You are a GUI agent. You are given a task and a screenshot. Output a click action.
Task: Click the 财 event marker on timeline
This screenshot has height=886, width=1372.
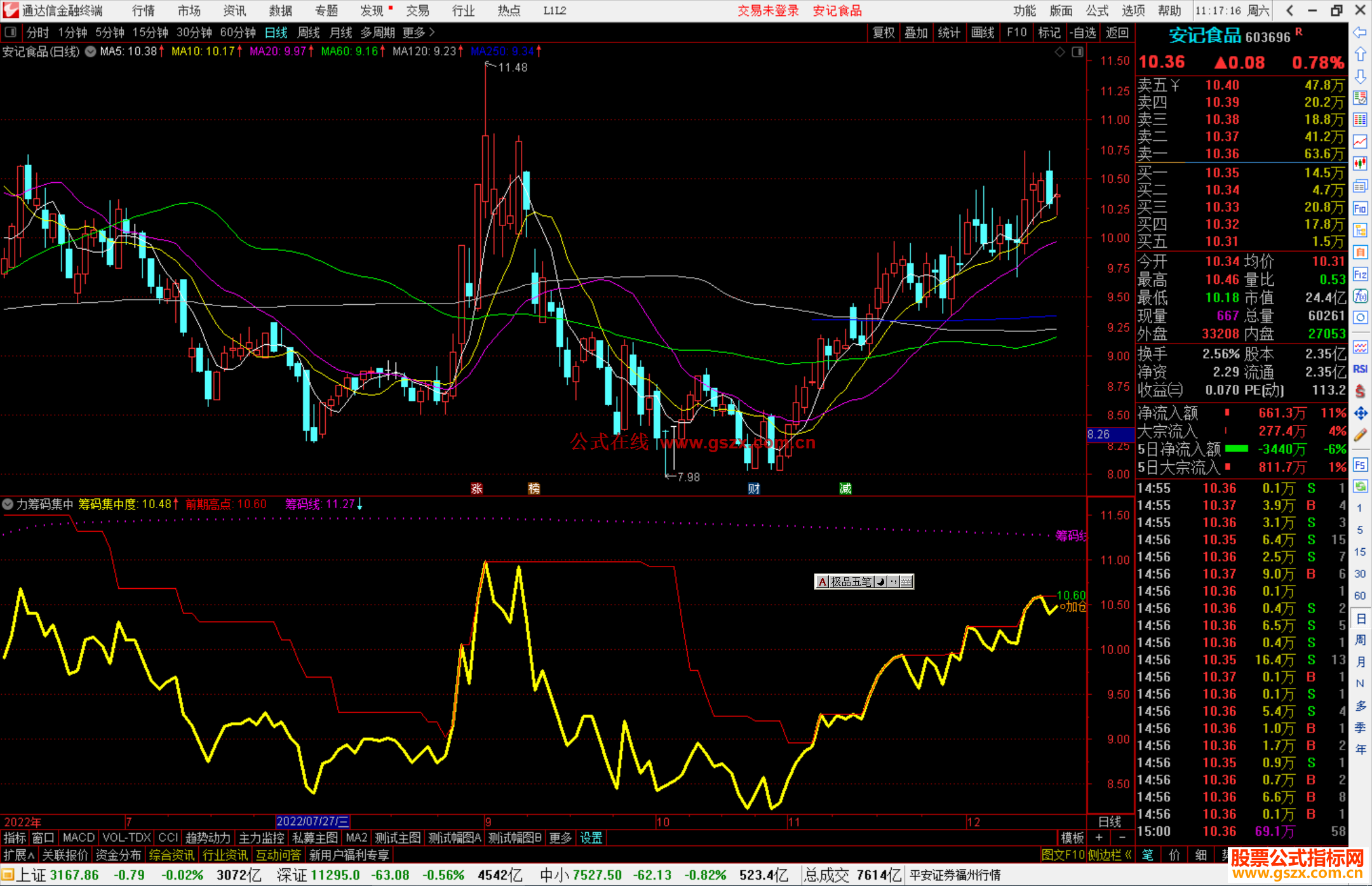[753, 488]
